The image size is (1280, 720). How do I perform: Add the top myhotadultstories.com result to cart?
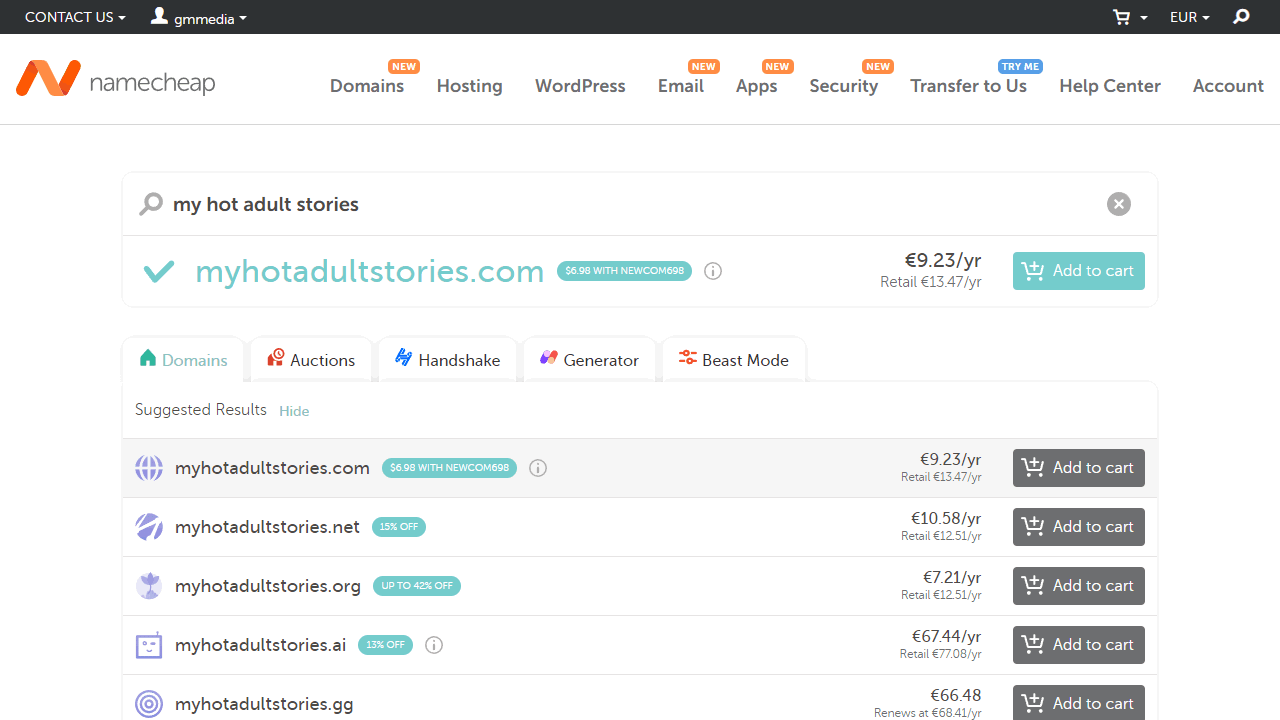[x=1079, y=271]
